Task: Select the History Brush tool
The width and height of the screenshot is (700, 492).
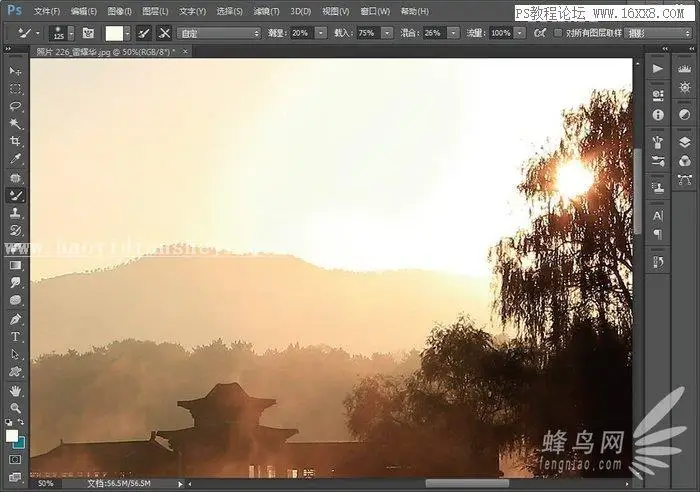Action: pos(15,230)
